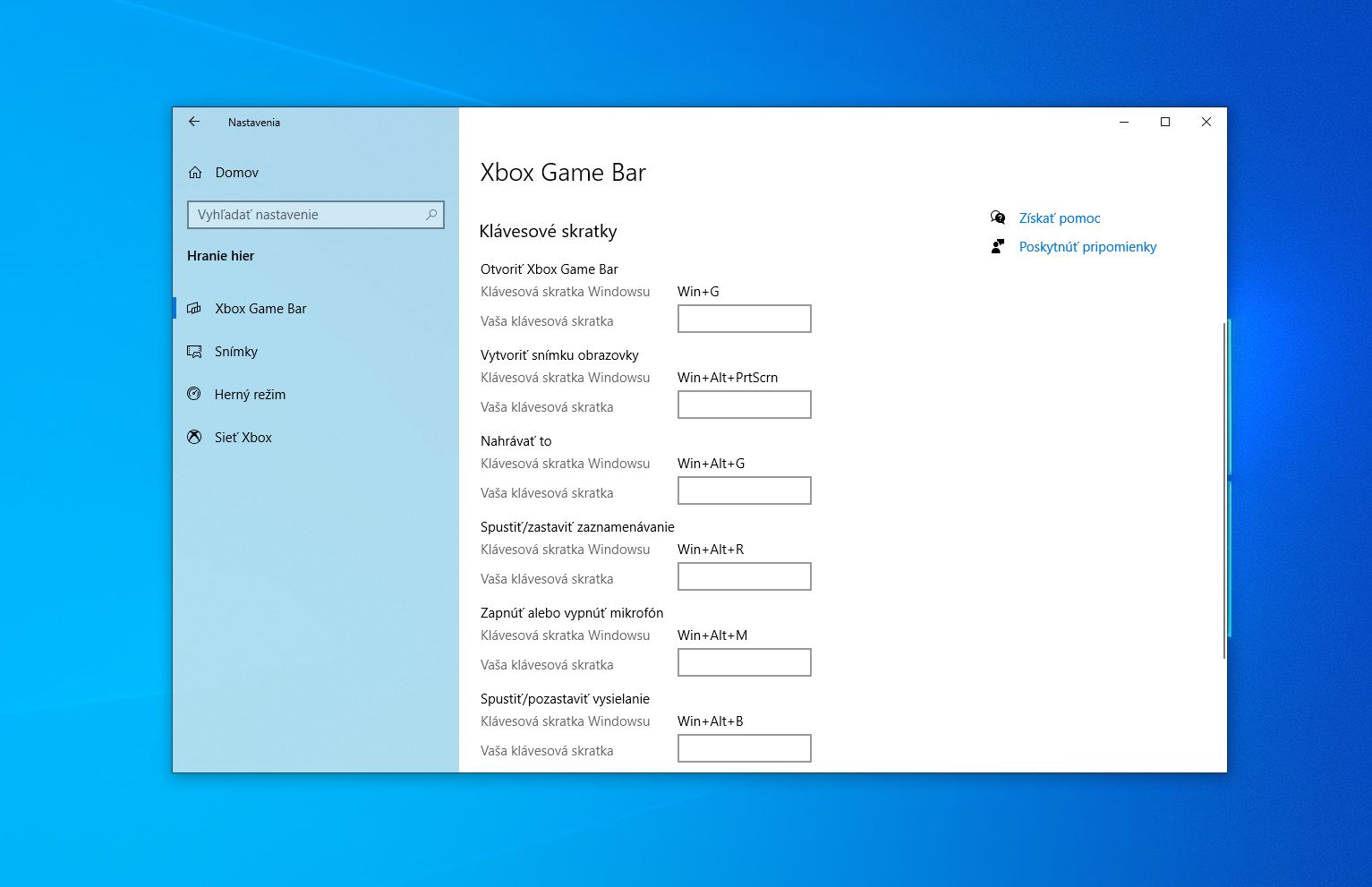Click the Win+Alt+PrtScrn shortcut text
1372x887 pixels.
tap(728, 378)
